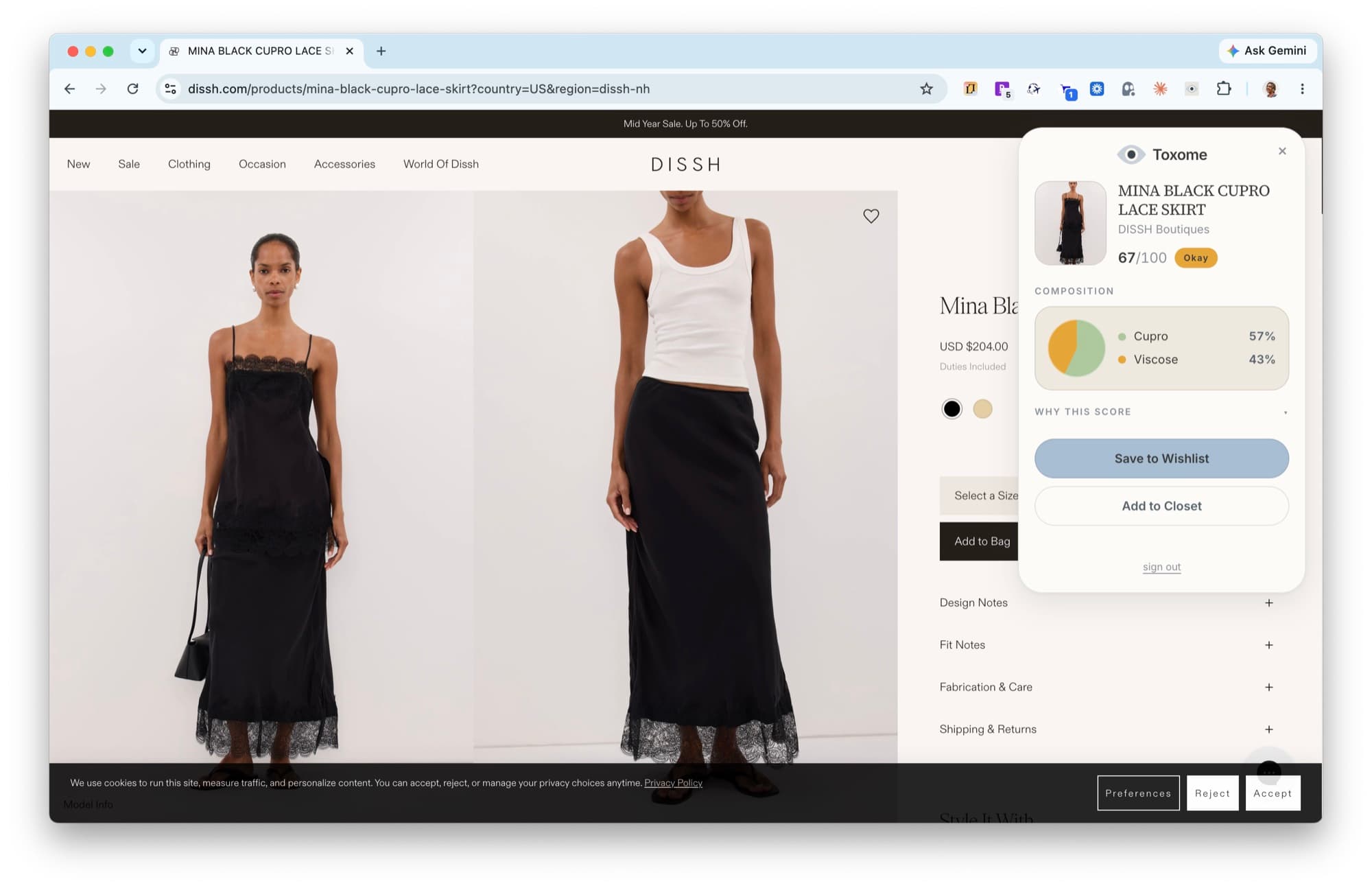This screenshot has width=1372, height=888.
Task: Click Add to Bag button
Action: point(980,541)
